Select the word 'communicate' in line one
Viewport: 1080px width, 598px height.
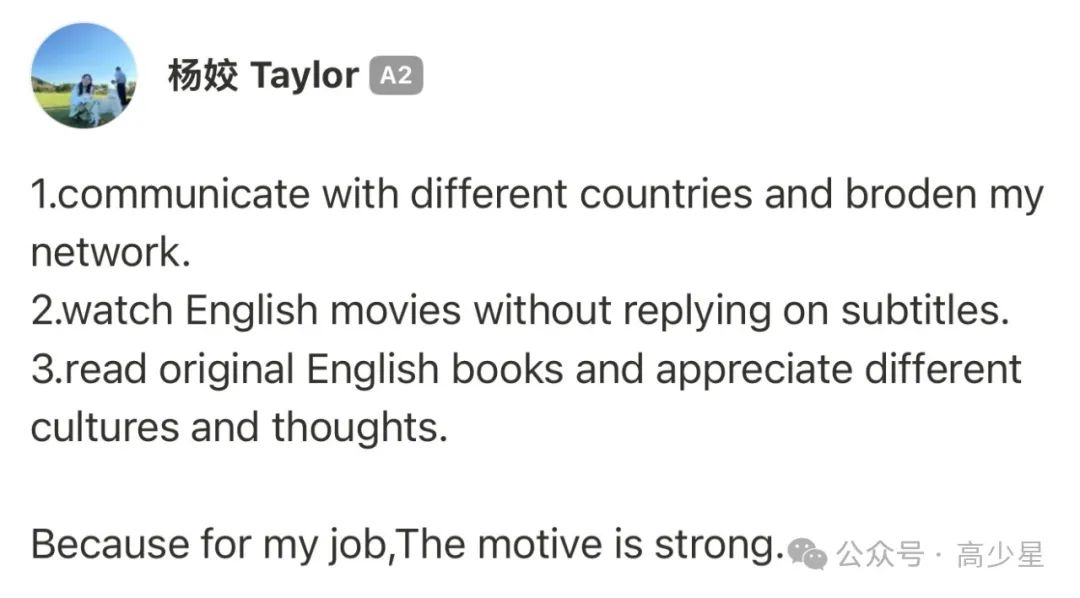(184, 194)
